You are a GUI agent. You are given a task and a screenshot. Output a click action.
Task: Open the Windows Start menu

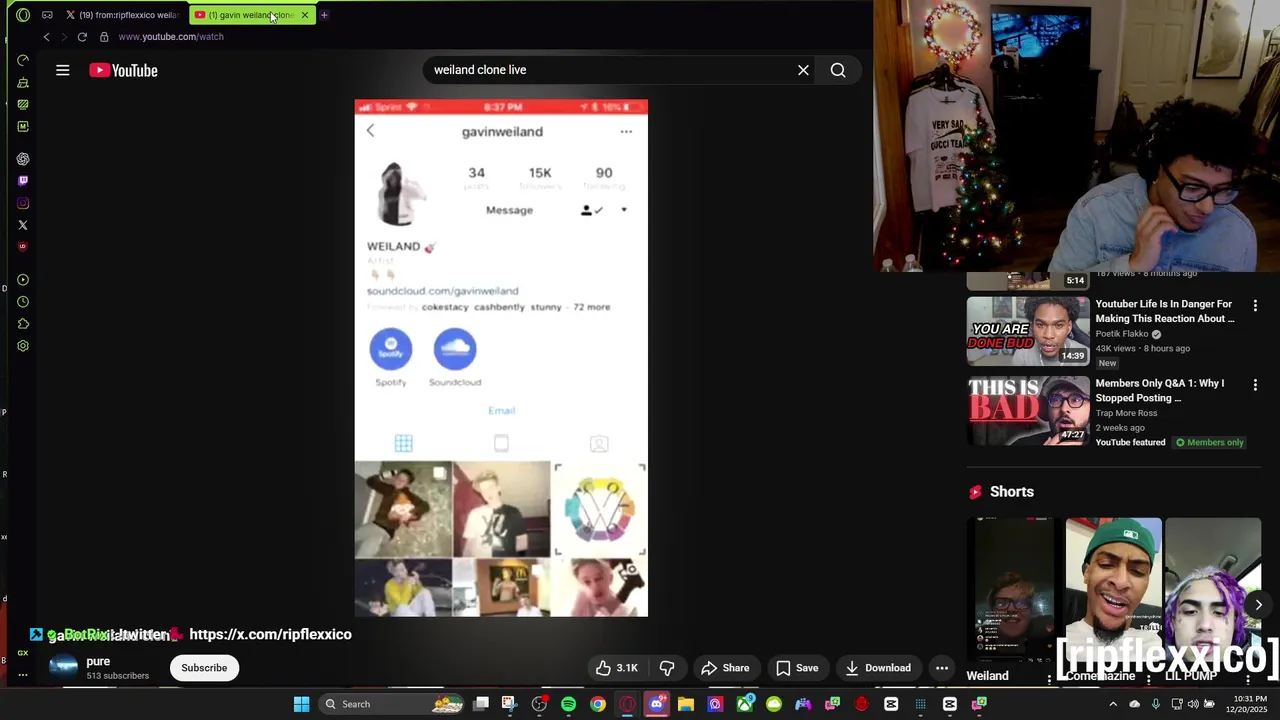[301, 704]
